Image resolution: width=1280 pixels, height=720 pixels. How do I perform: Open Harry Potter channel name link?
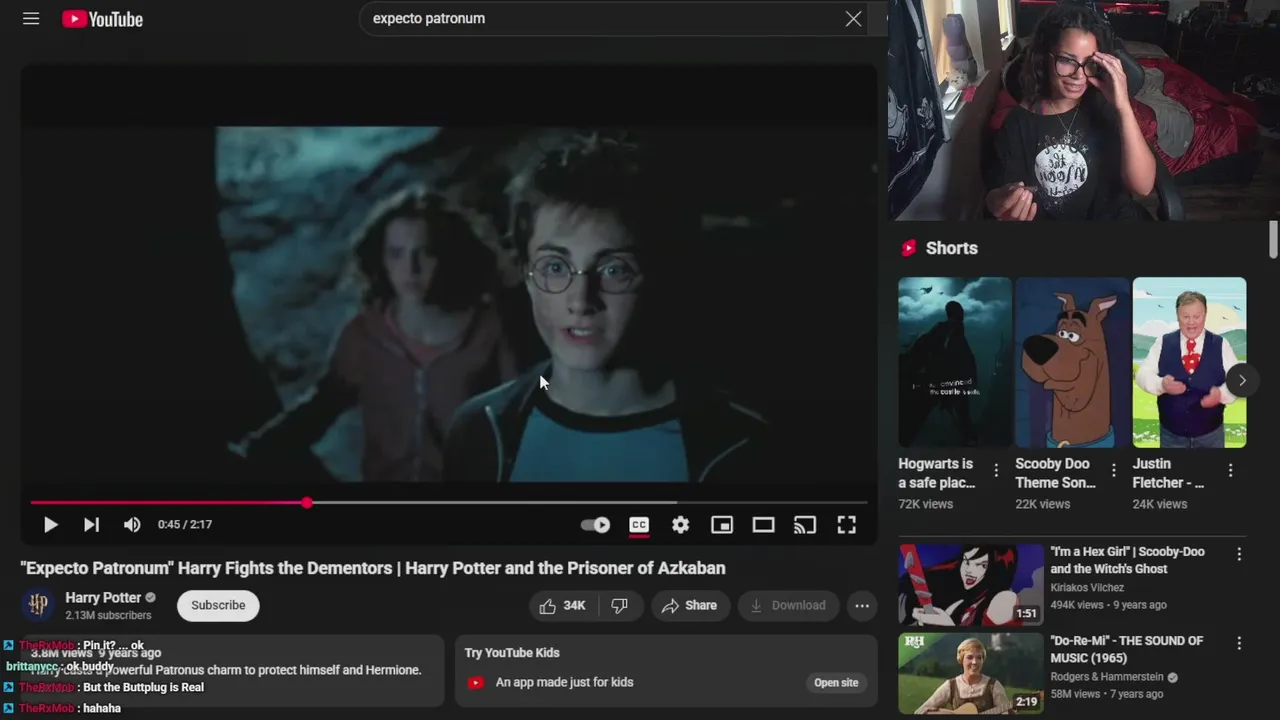click(x=103, y=597)
